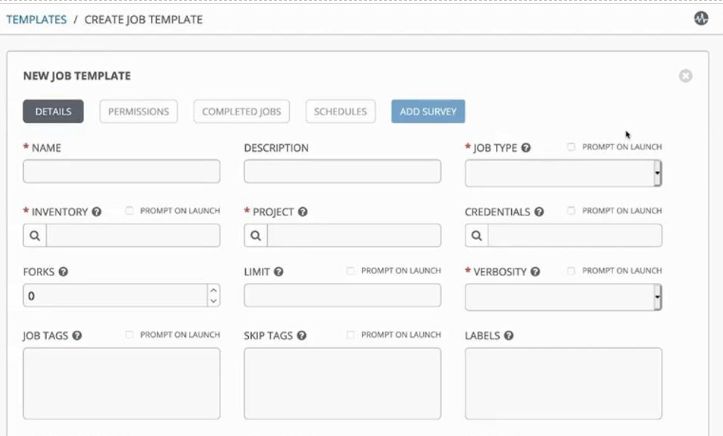Click the Labels help icon

click(509, 336)
